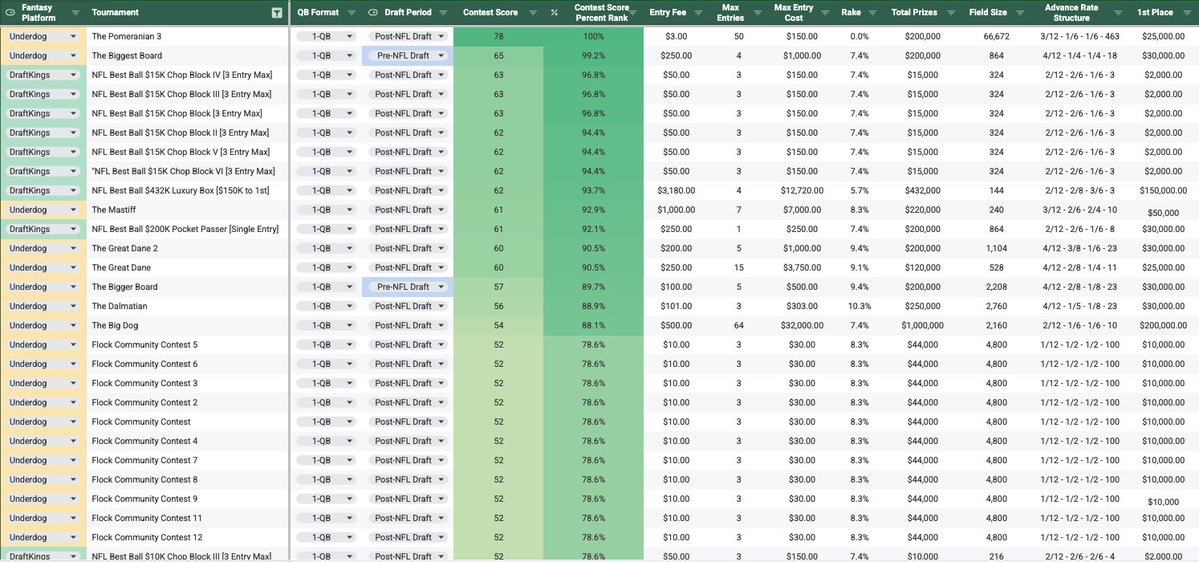Open Underdog dropdown for Flock Community Contest 12
This screenshot has height=562, width=1199.
pyautogui.click(x=43, y=537)
